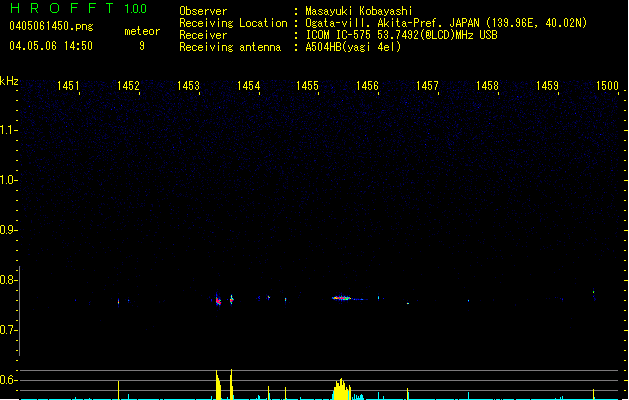Viewport: 629px width, 400px height.
Task: Click the Receiver value ICOM IC-575
Action: tap(340, 35)
